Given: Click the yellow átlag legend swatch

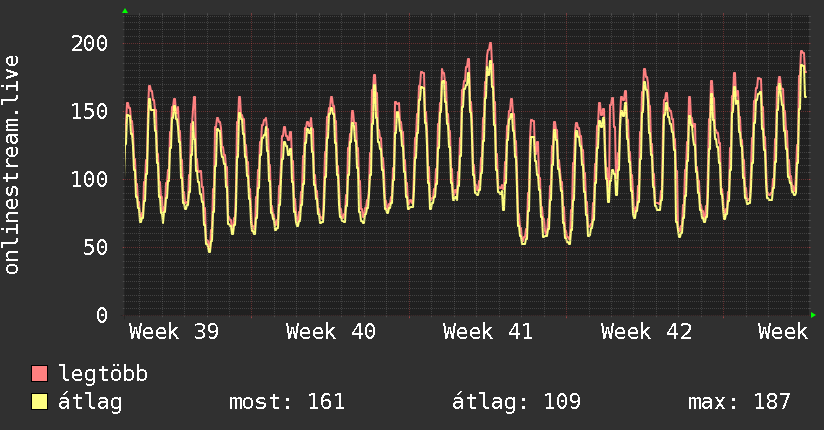Looking at the screenshot, I should tap(39, 402).
